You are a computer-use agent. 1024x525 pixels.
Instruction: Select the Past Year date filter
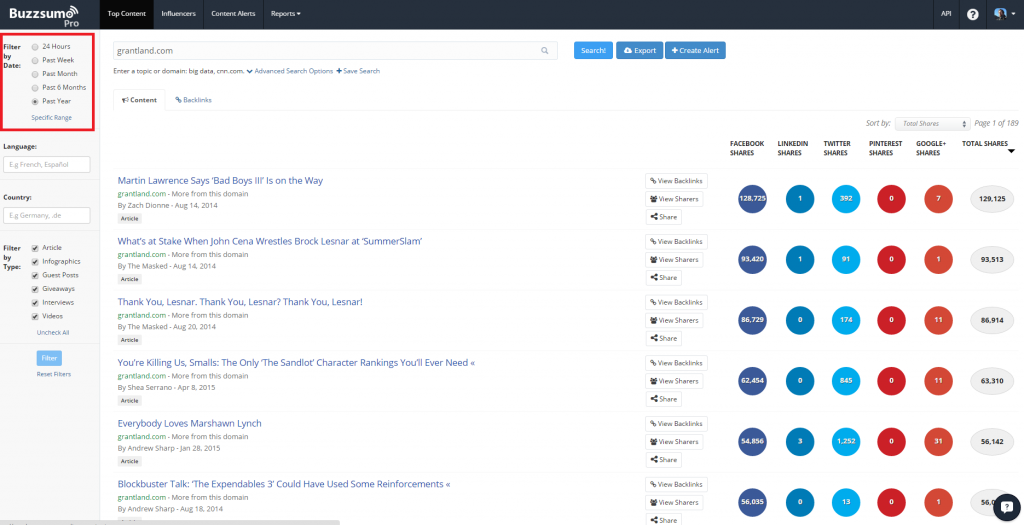pyautogui.click(x=35, y=102)
